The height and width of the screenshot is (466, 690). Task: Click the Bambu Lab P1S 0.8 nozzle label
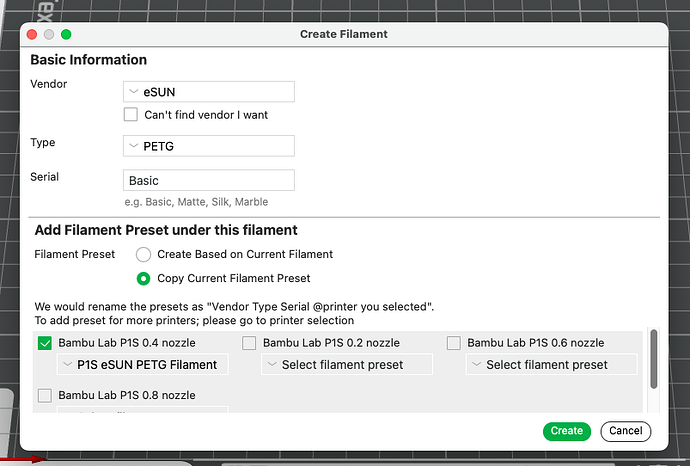coord(127,395)
